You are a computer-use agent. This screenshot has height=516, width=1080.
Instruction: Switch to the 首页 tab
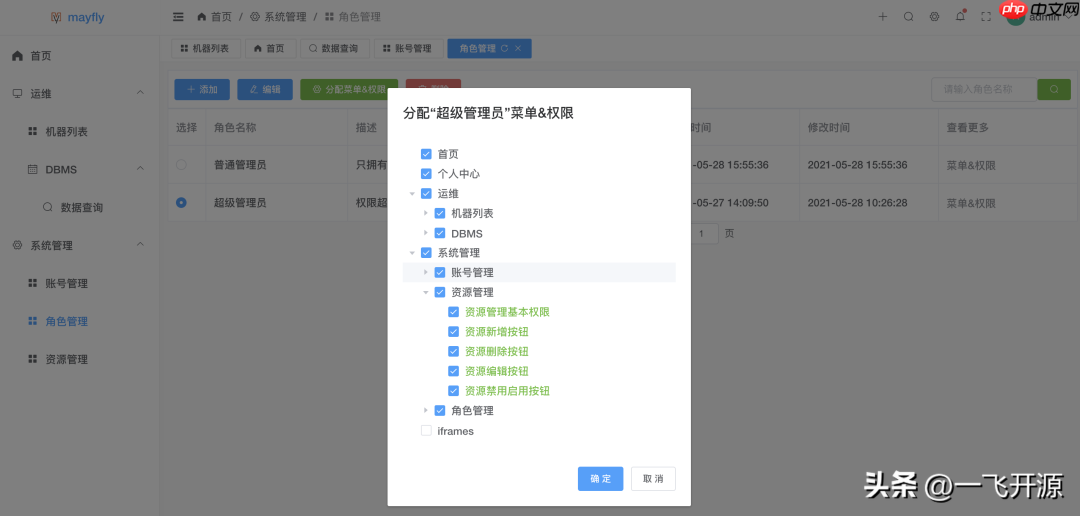270,48
